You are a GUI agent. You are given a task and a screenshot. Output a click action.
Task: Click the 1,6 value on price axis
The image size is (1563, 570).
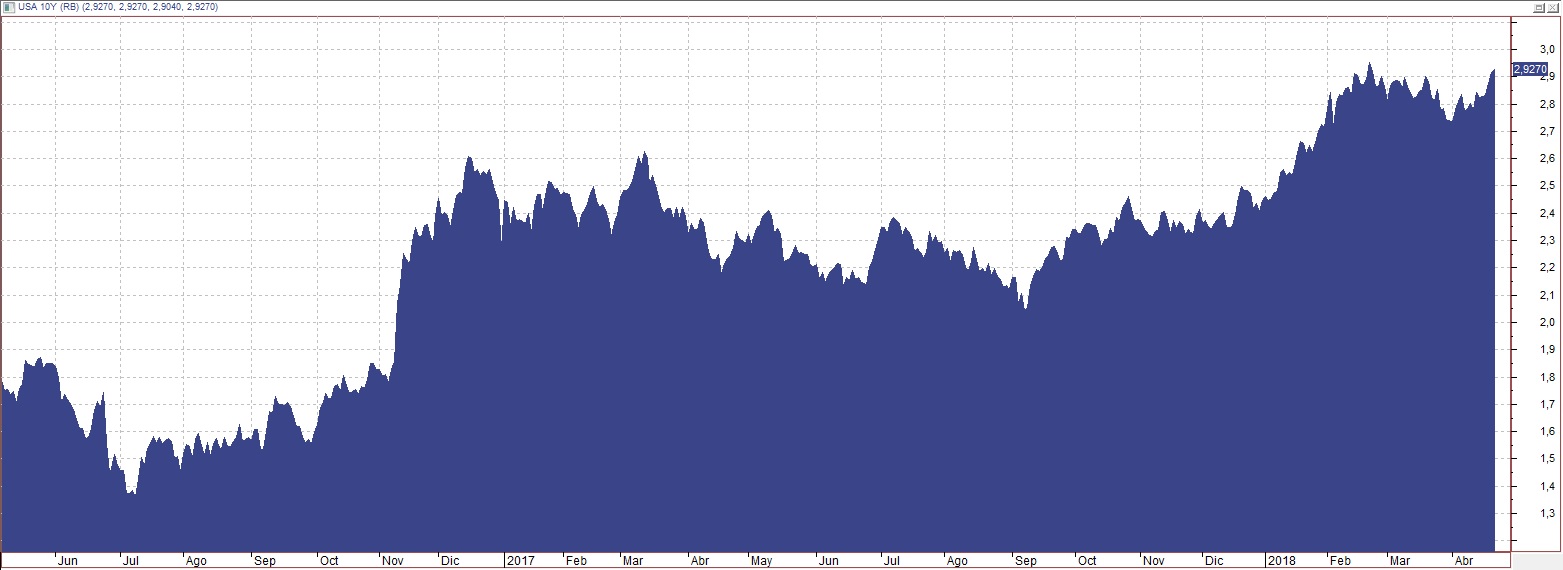[x=1546, y=431]
